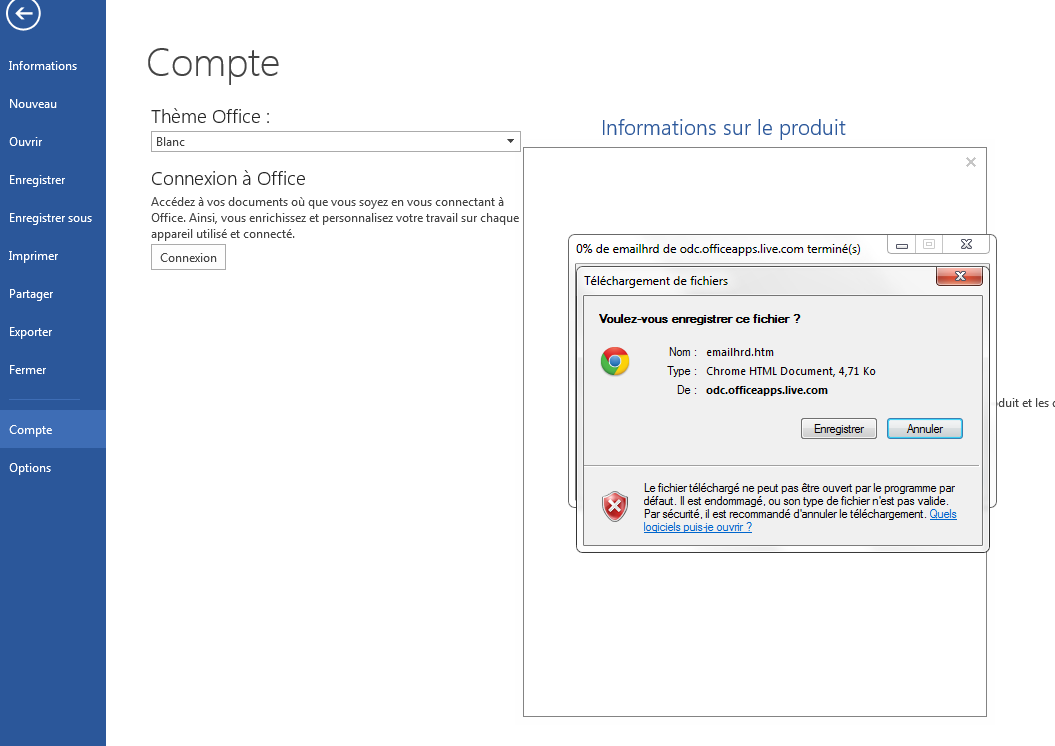1055x746 pixels.
Task: Open Enregistrer sous in the sidebar
Action: click(x=50, y=218)
